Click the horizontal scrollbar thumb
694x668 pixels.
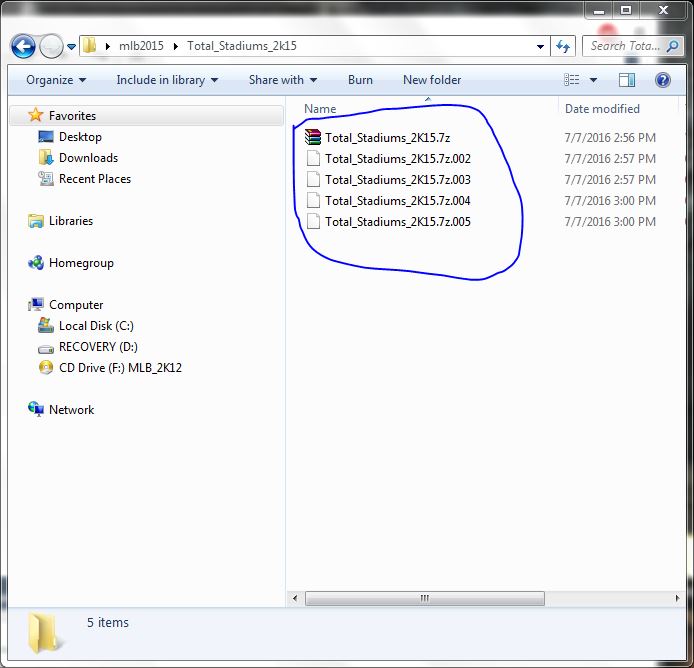point(424,598)
